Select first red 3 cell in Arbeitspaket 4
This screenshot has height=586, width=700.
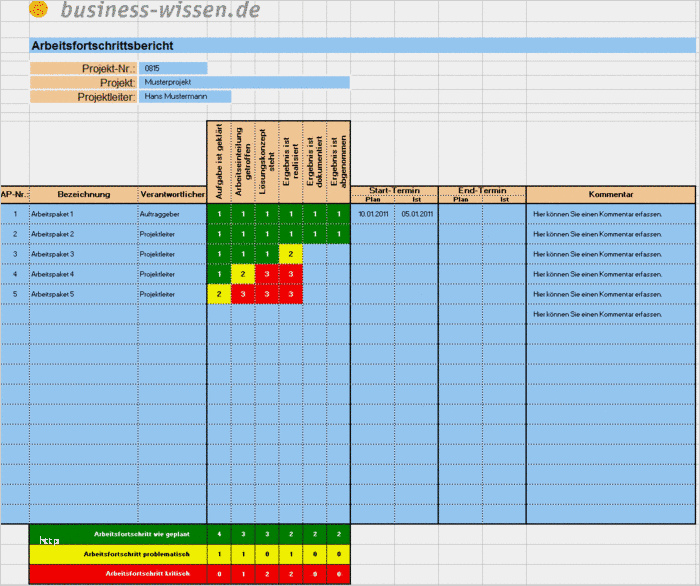click(267, 274)
